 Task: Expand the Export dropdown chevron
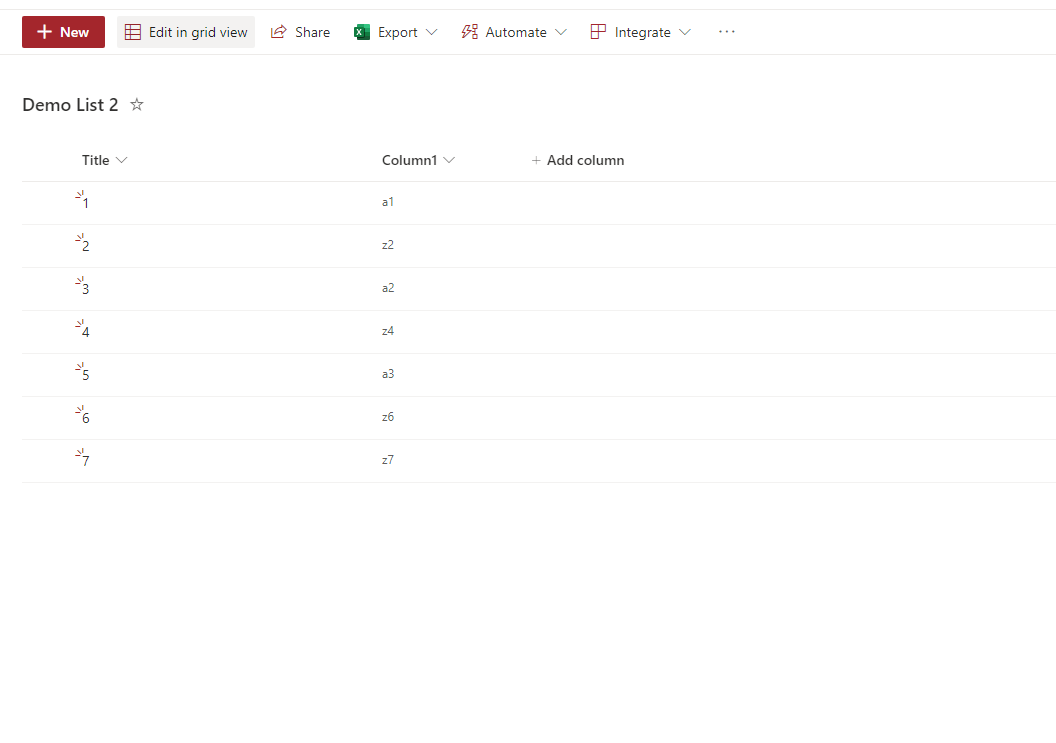(433, 31)
